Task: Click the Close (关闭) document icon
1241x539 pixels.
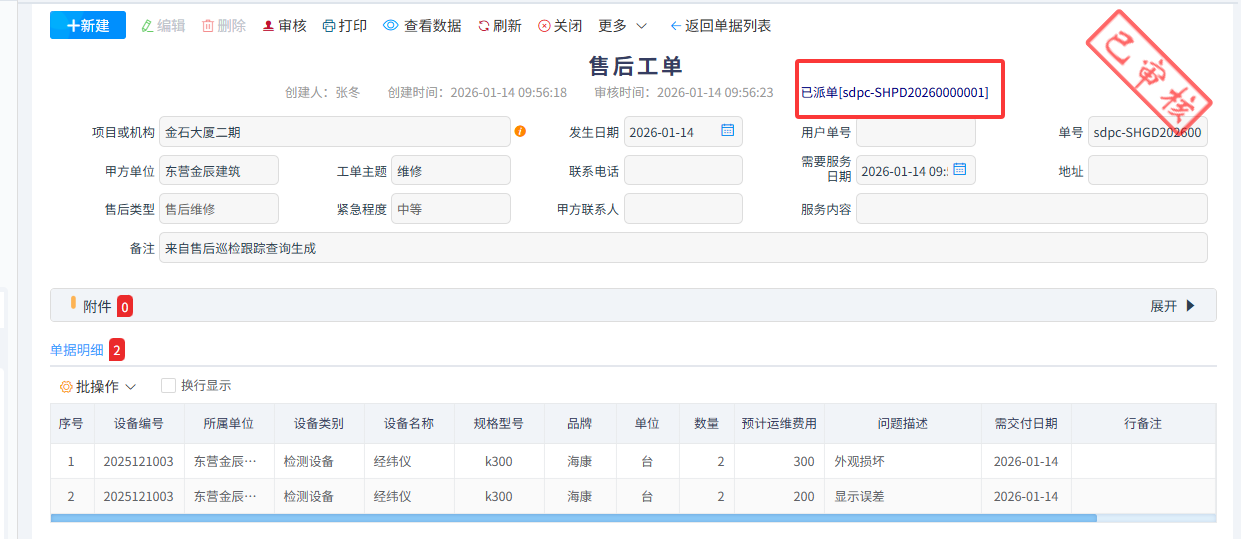Action: tap(544, 26)
